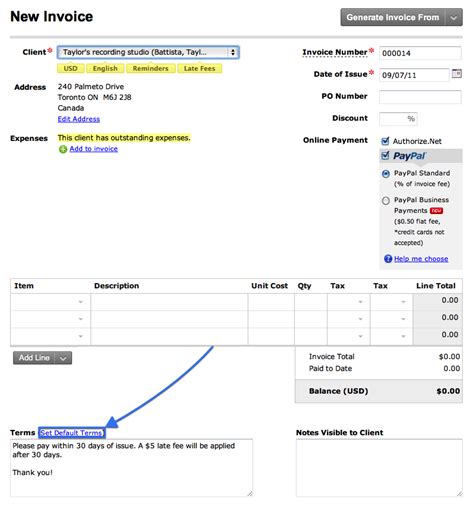Click the New Invoice heading
Image resolution: width=474 pixels, height=509 pixels.
[52, 17]
